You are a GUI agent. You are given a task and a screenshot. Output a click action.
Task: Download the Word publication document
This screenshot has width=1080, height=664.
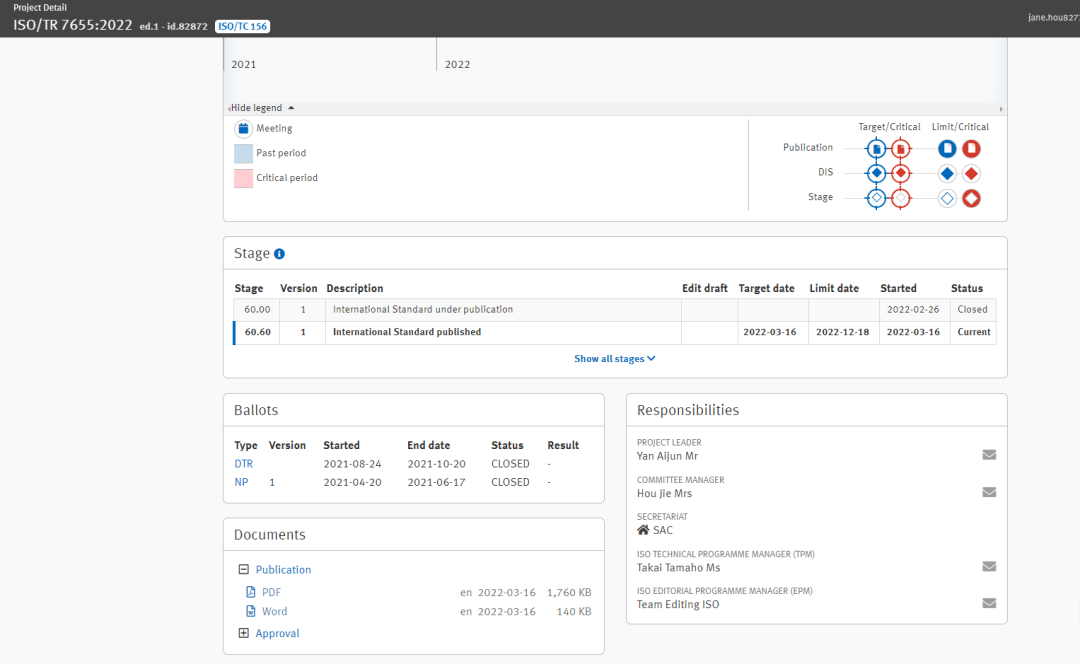tap(274, 611)
